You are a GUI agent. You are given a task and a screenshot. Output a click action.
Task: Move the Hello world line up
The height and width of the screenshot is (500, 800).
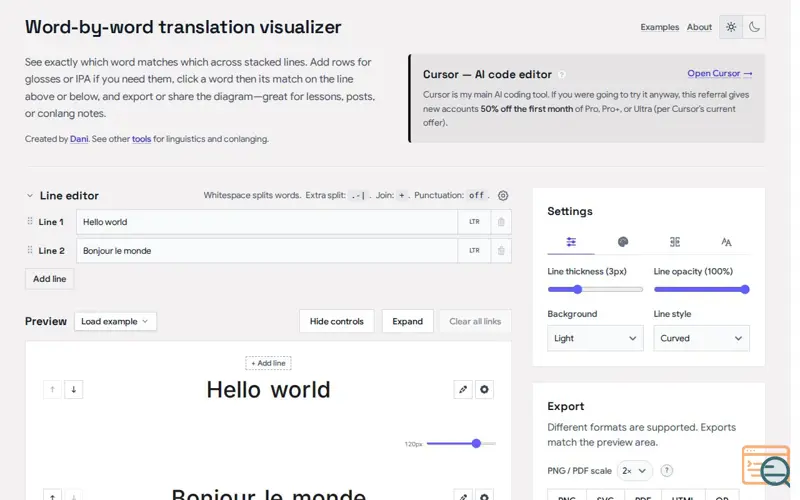pos(52,390)
